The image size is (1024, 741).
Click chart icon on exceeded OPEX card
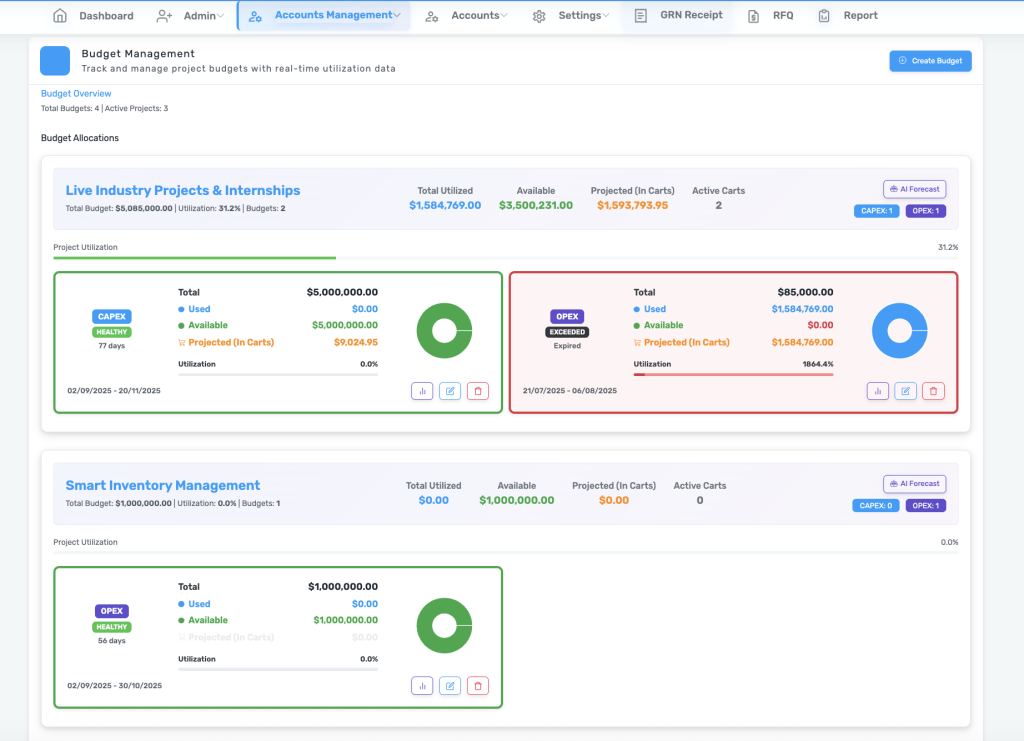tap(878, 391)
